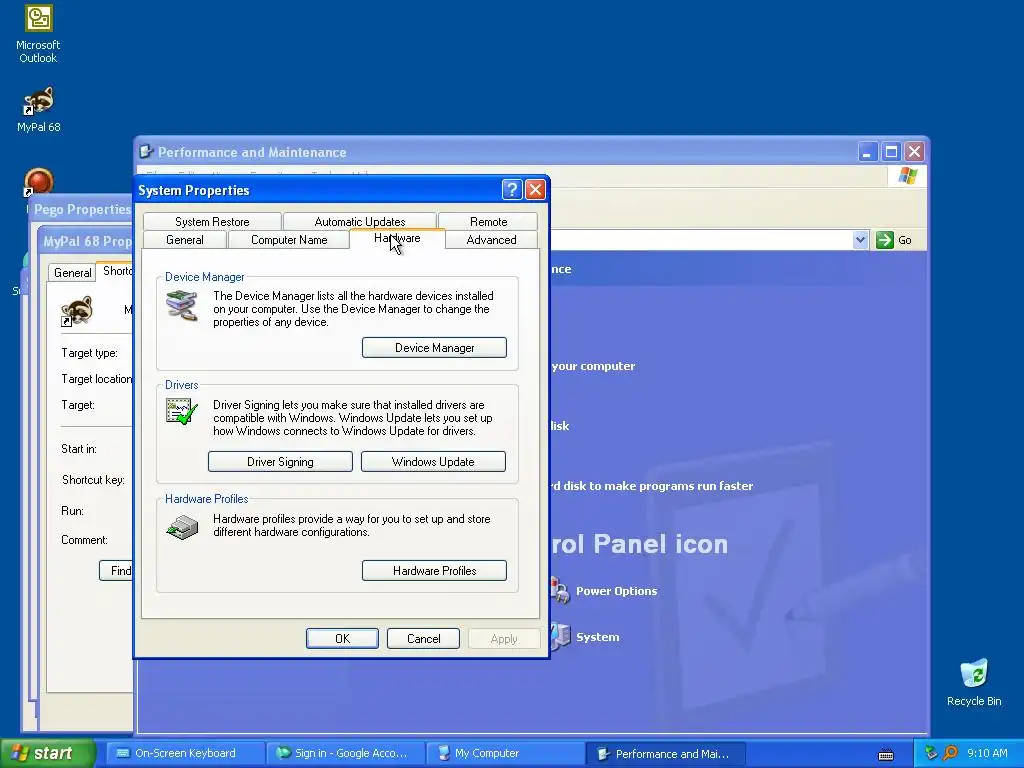Switch to On-Screen Keyboard taskbar item
The image size is (1024, 768).
184,753
